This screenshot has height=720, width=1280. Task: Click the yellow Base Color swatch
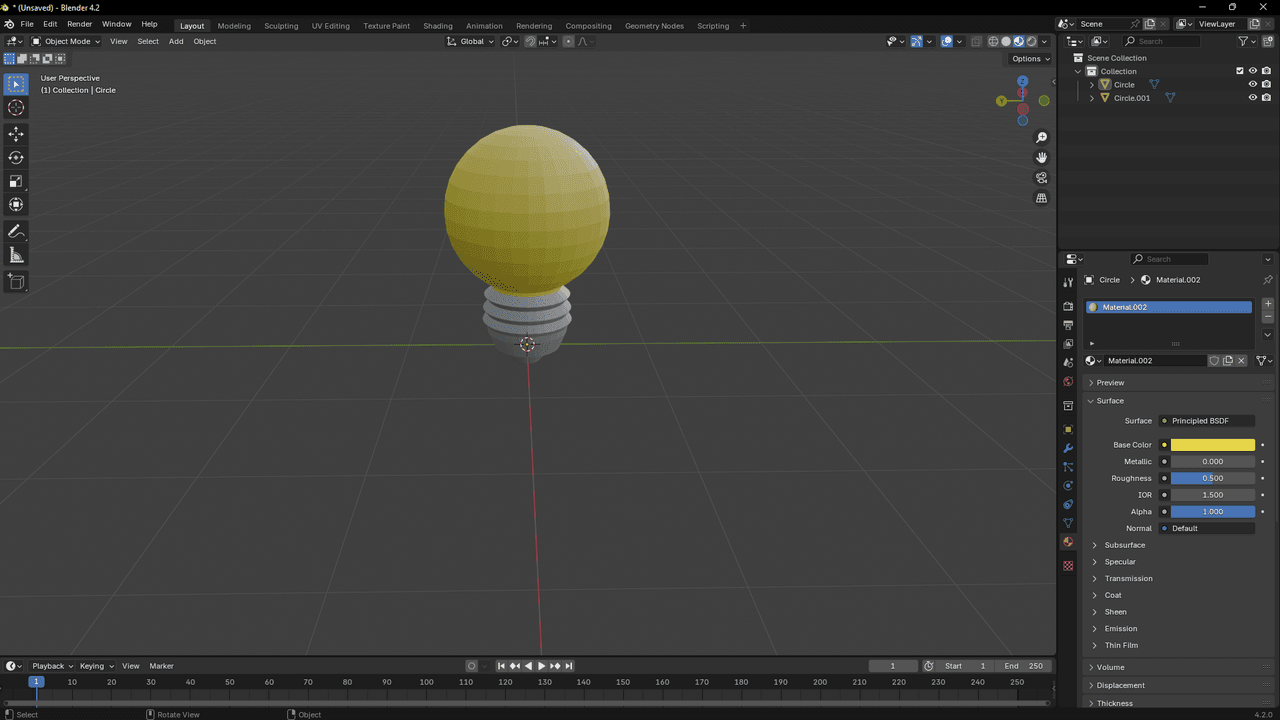coord(1212,445)
